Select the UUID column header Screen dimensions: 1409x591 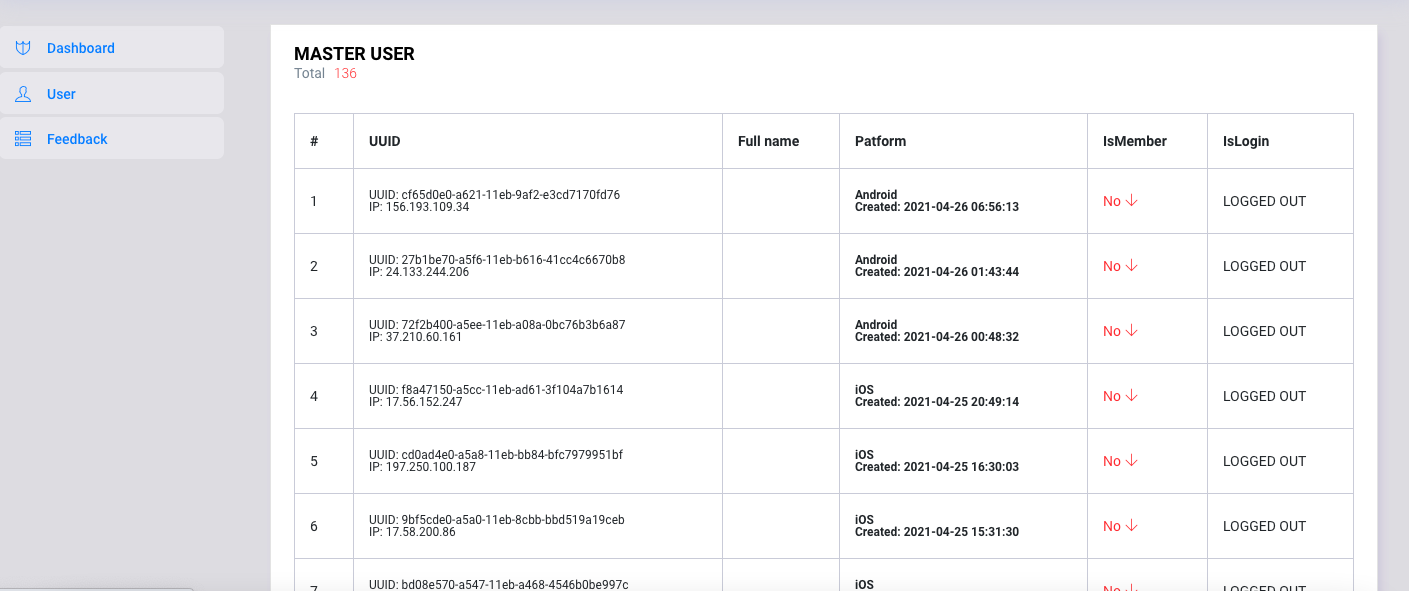[385, 141]
